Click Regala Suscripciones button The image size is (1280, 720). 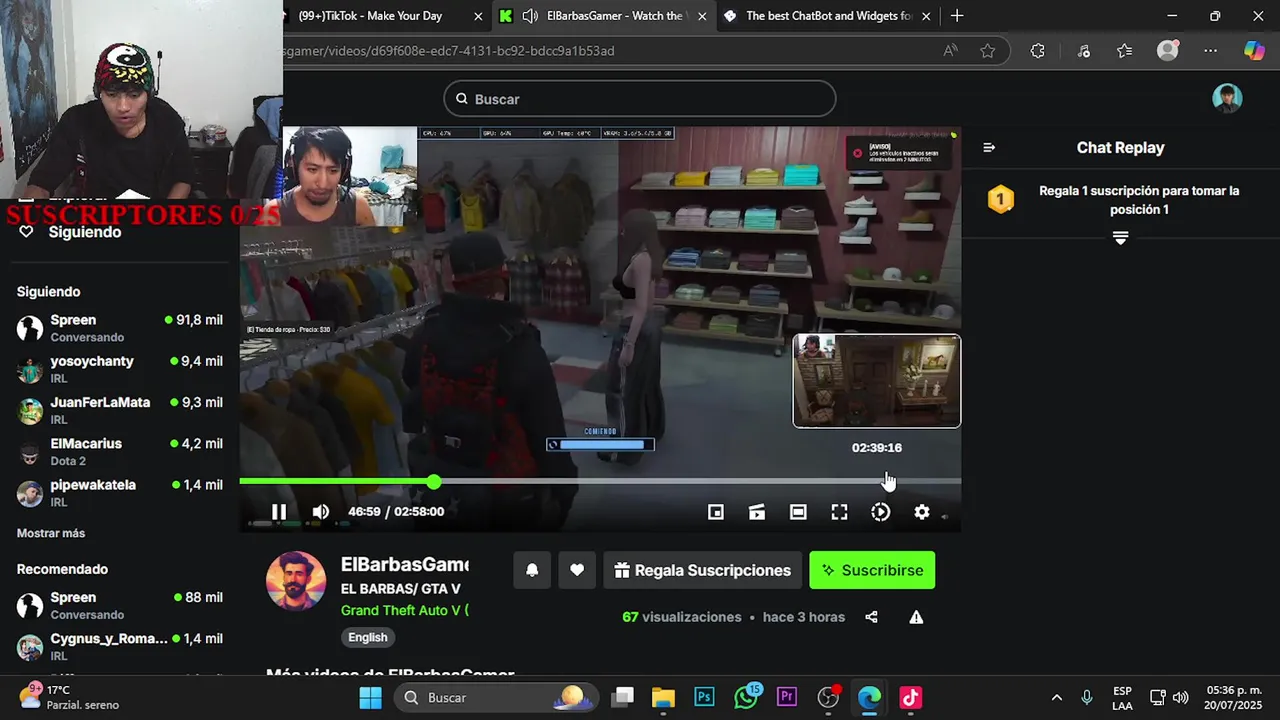pos(703,570)
